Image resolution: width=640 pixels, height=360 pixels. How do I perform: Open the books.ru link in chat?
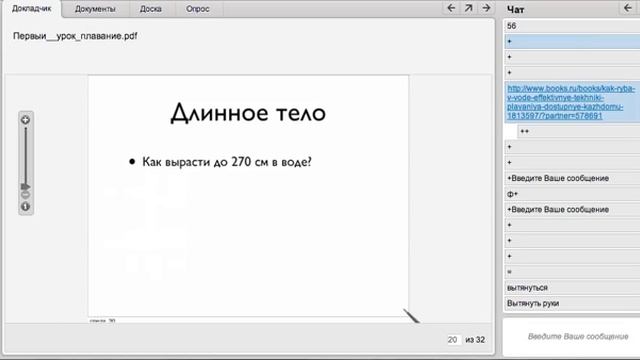(571, 102)
